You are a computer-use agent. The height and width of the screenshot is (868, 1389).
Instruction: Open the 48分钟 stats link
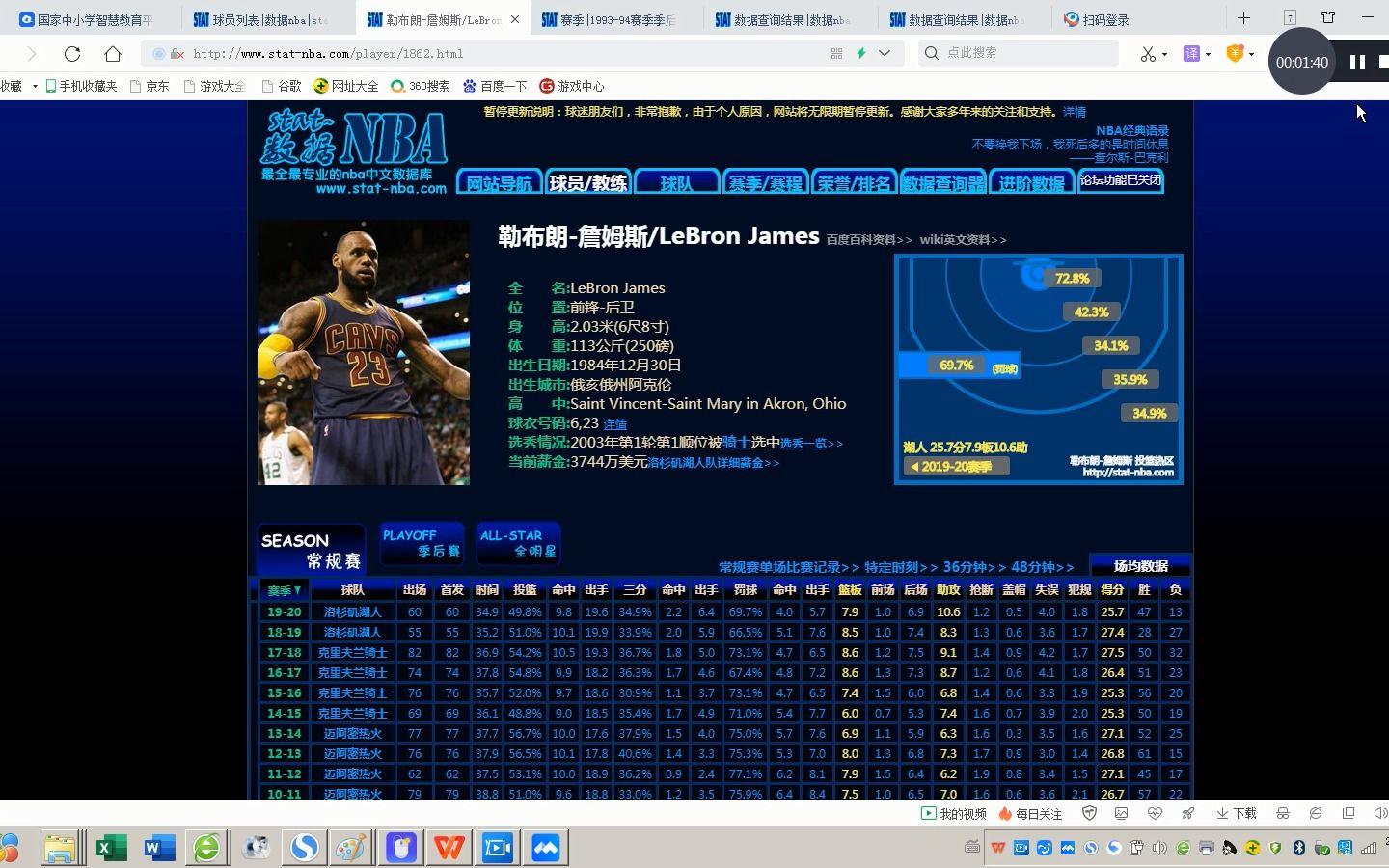coord(1041,567)
